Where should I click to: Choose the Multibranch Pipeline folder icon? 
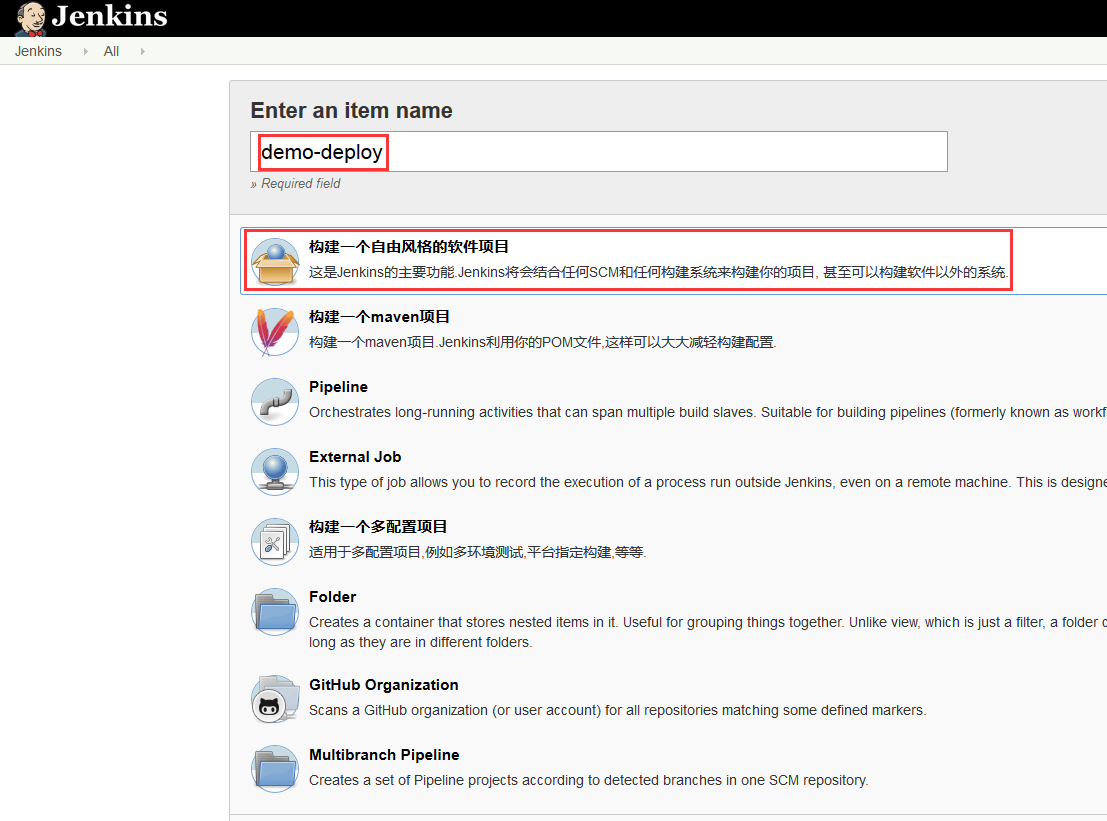click(275, 769)
